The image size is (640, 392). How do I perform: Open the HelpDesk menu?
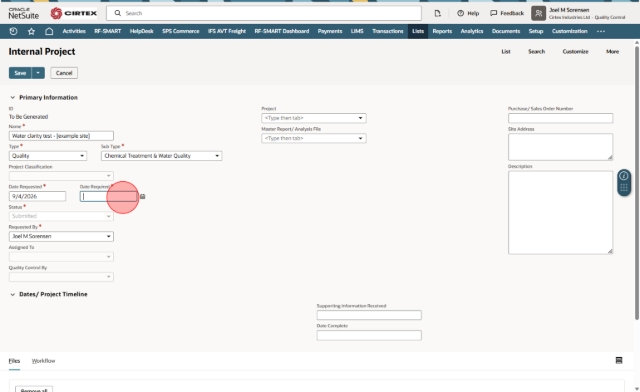tap(142, 31)
